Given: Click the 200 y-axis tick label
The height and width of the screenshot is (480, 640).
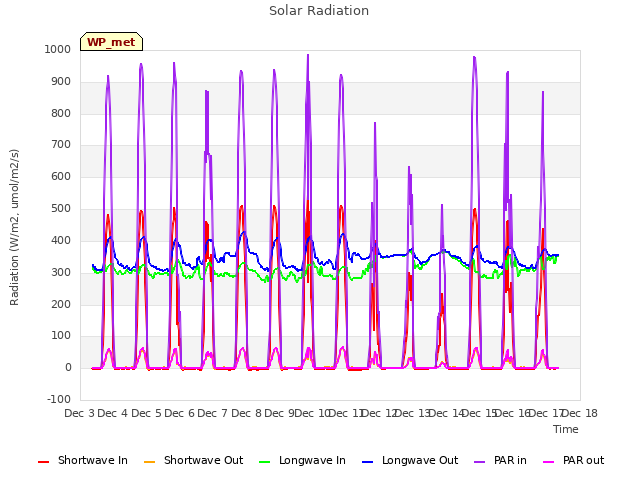Looking at the screenshot, I should [x=61, y=304].
